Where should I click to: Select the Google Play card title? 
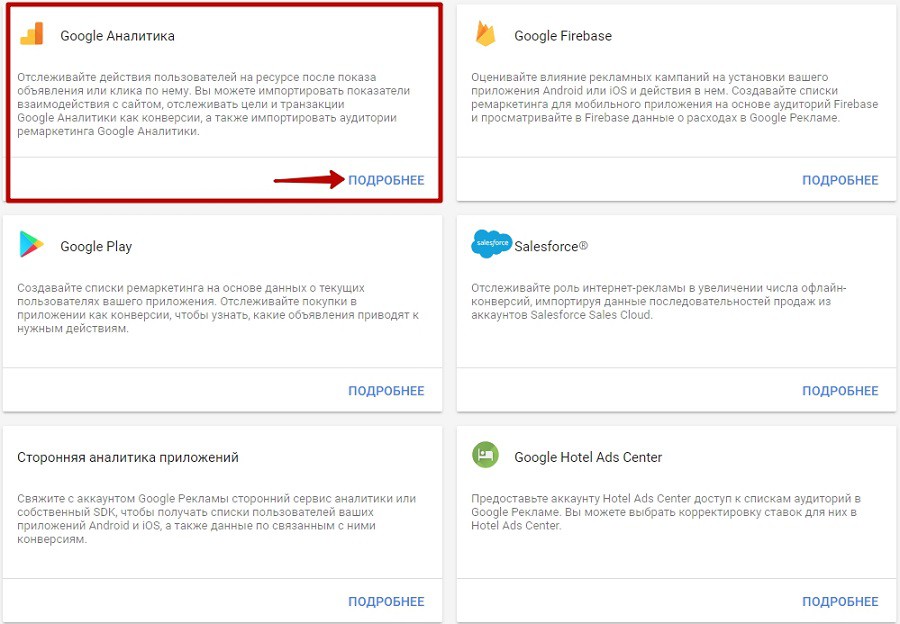pyautogui.click(x=96, y=247)
